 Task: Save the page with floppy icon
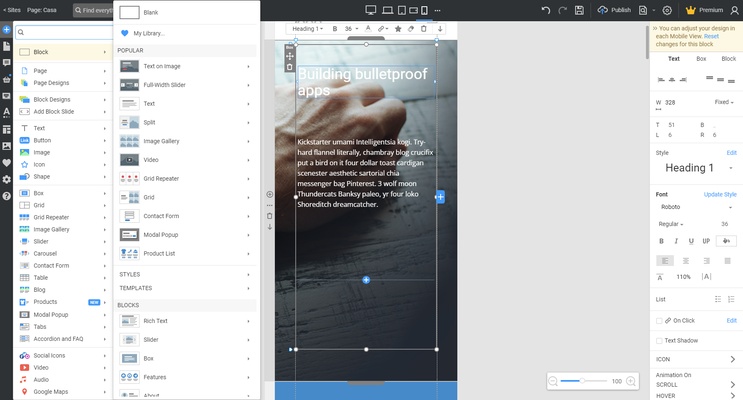click(x=579, y=10)
